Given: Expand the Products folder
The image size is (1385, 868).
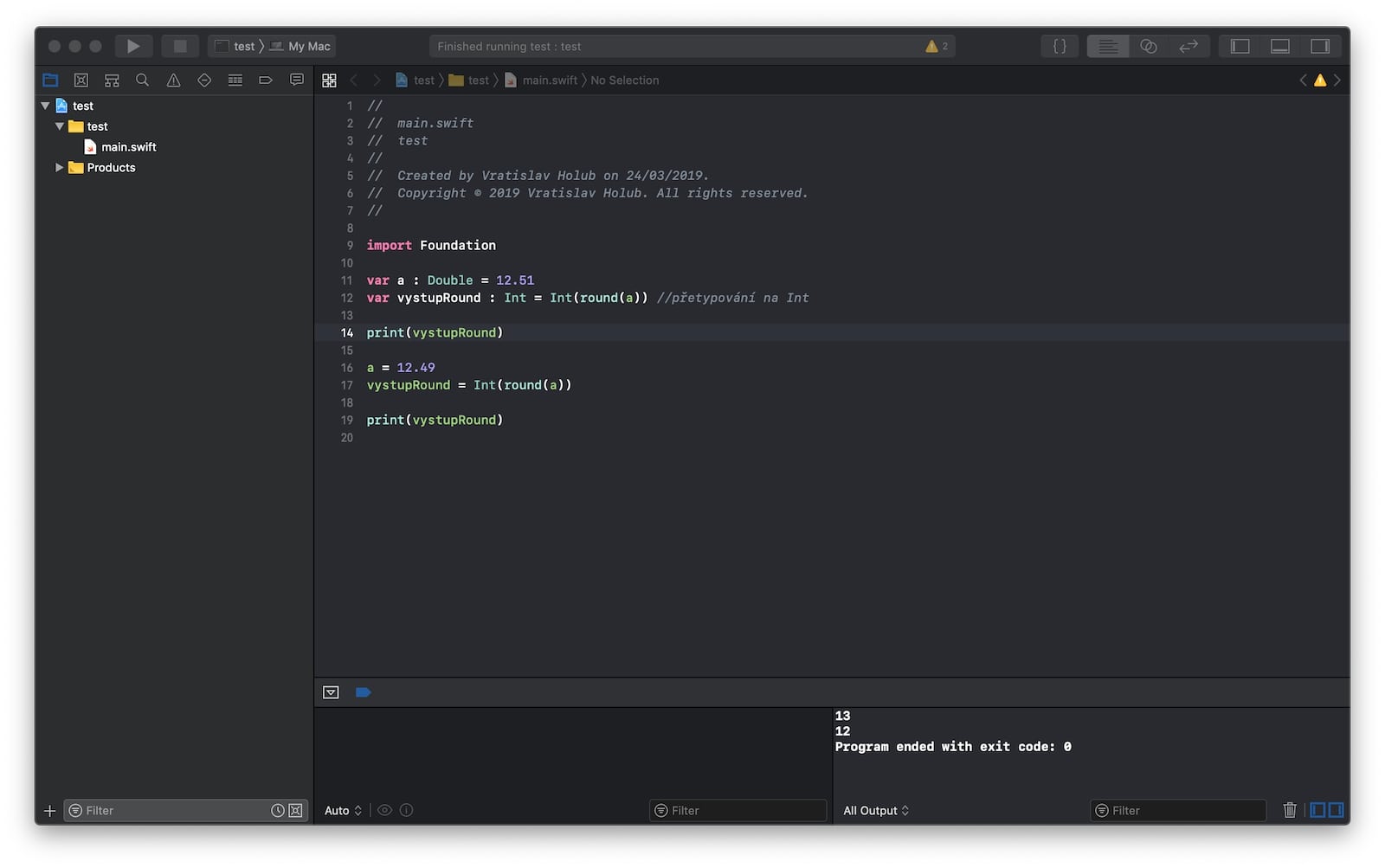Looking at the screenshot, I should pos(59,168).
